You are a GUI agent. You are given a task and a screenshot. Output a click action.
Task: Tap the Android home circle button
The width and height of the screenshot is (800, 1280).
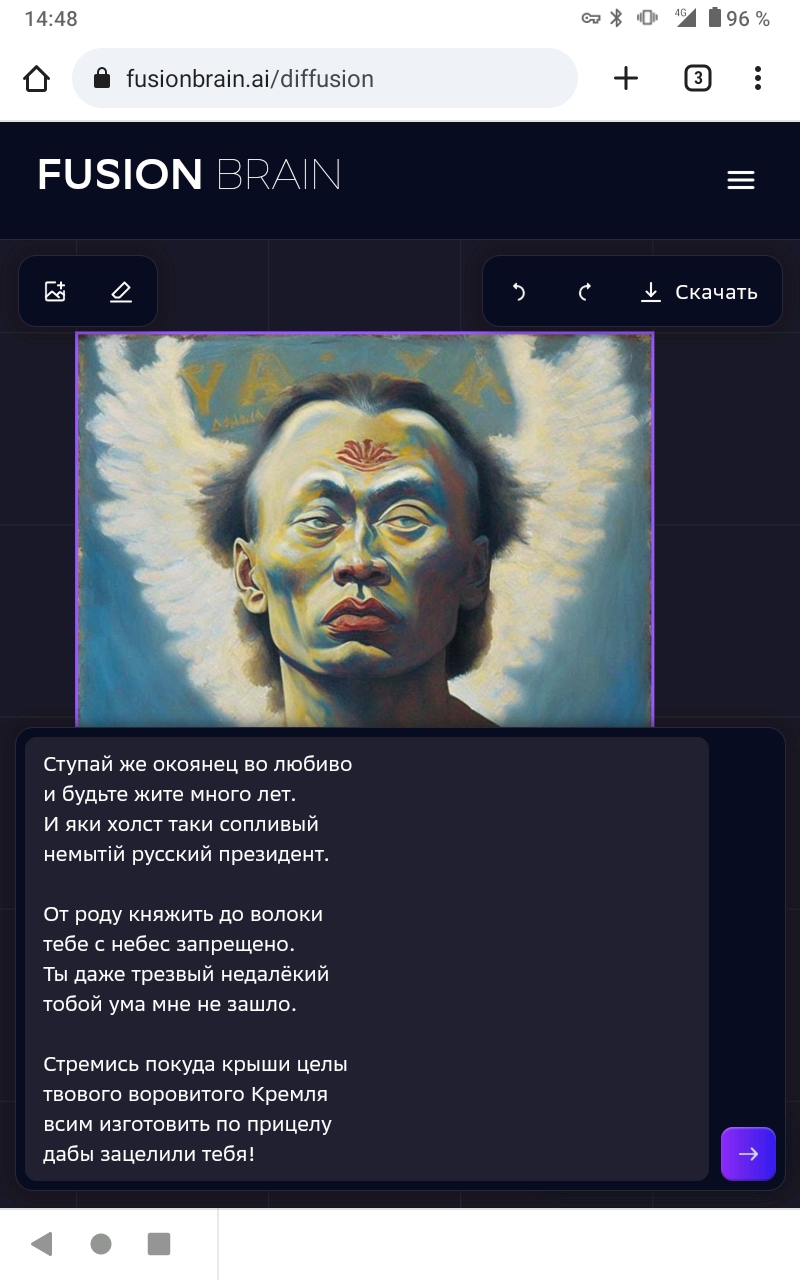[101, 1244]
